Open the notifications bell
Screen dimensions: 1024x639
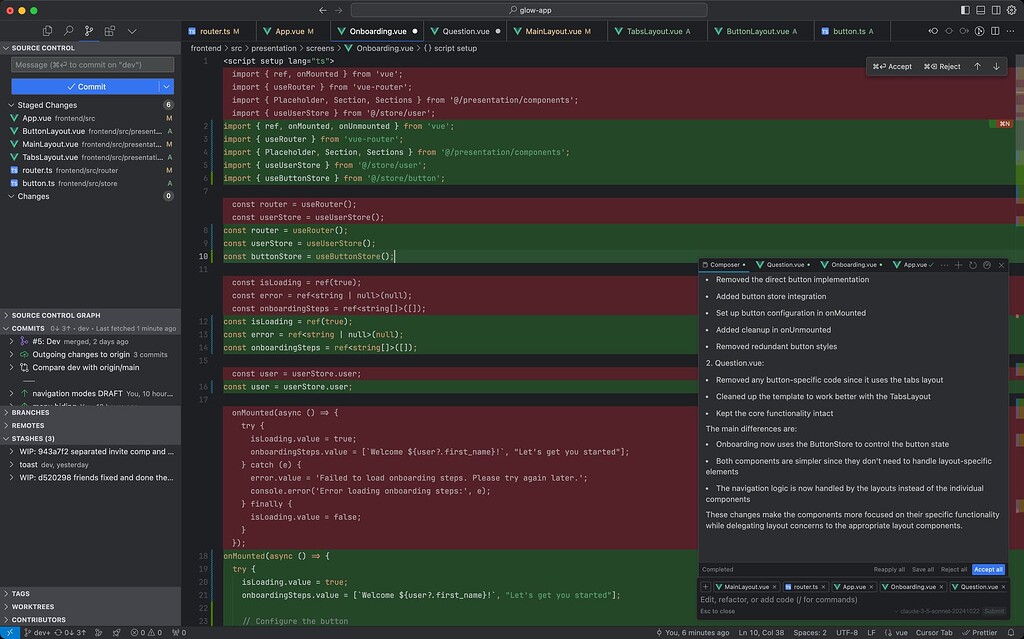click(x=1012, y=632)
